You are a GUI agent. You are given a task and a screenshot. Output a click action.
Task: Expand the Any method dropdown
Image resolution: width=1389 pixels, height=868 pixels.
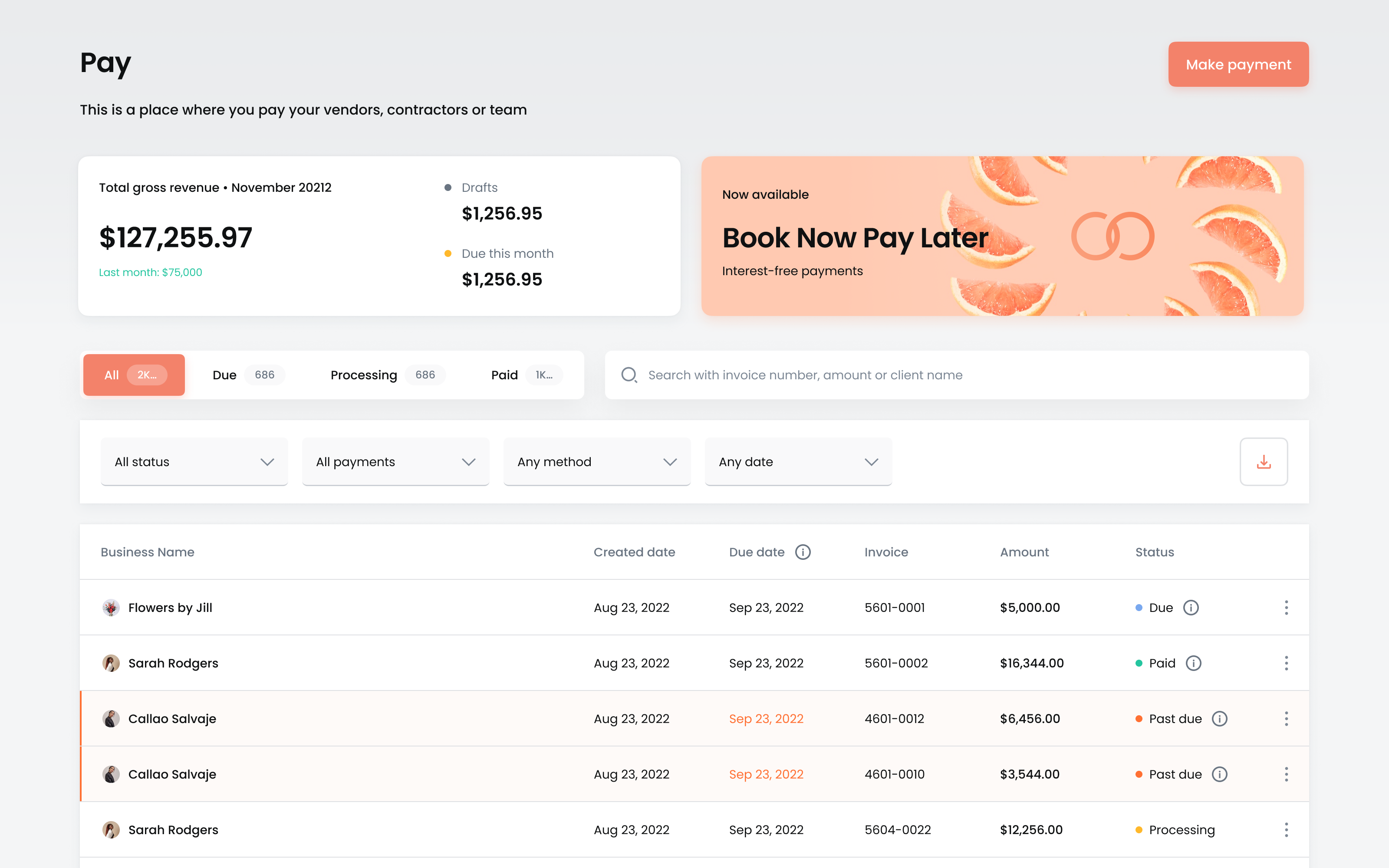pyautogui.click(x=597, y=461)
